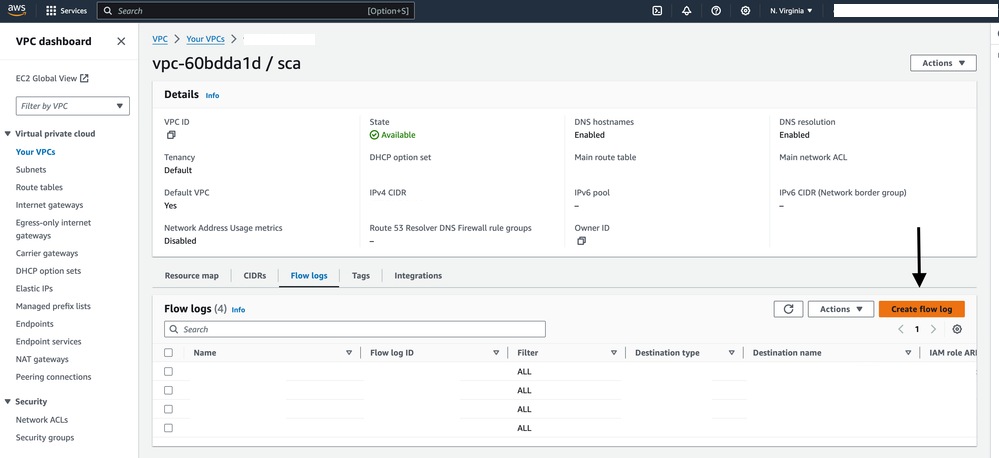The height and width of the screenshot is (458, 999).
Task: Open Subnets in the sidebar
Action: pos(31,170)
